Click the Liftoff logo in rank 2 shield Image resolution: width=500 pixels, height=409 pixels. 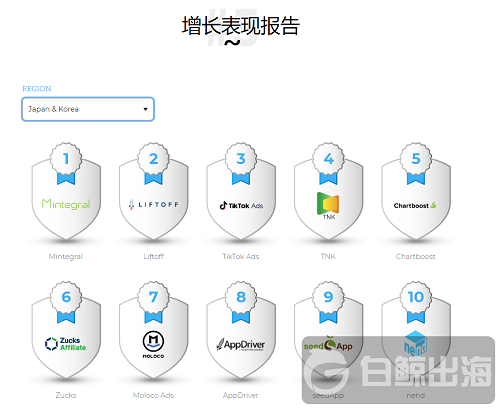click(153, 204)
